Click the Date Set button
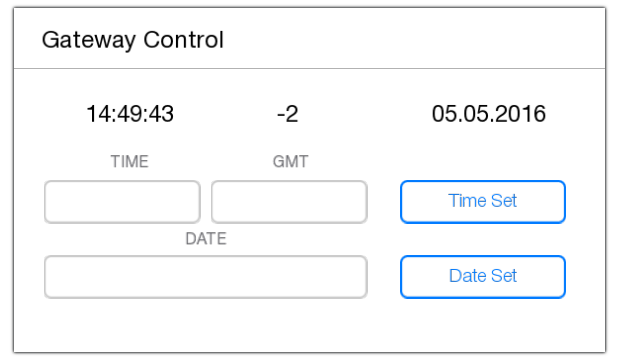This screenshot has height=360, width=620. 483,277
